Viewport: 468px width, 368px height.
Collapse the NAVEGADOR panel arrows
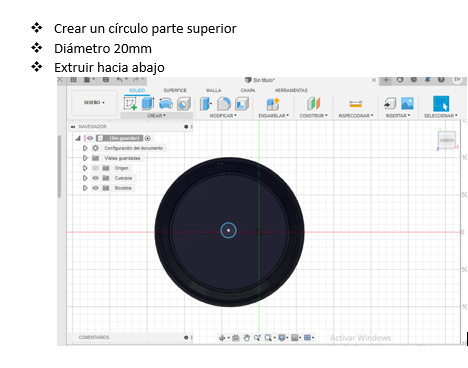point(73,127)
